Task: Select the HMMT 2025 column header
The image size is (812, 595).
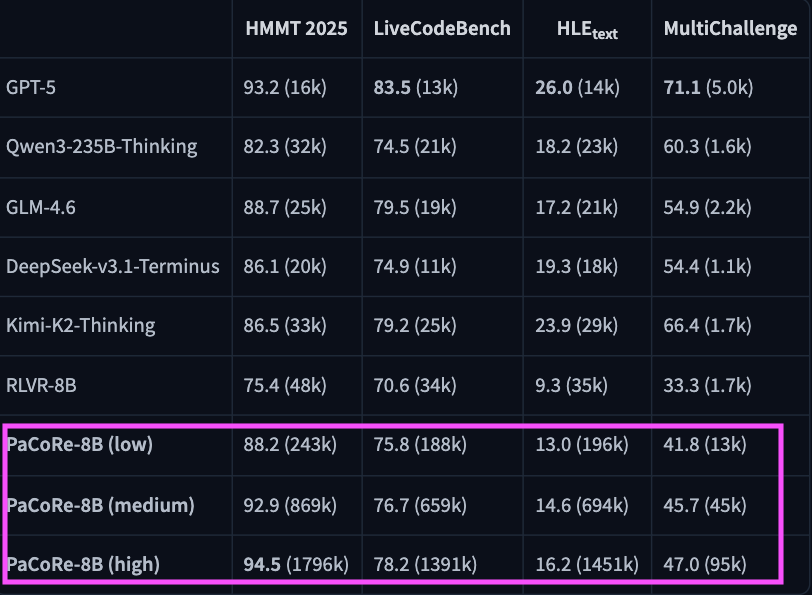Action: 296,28
